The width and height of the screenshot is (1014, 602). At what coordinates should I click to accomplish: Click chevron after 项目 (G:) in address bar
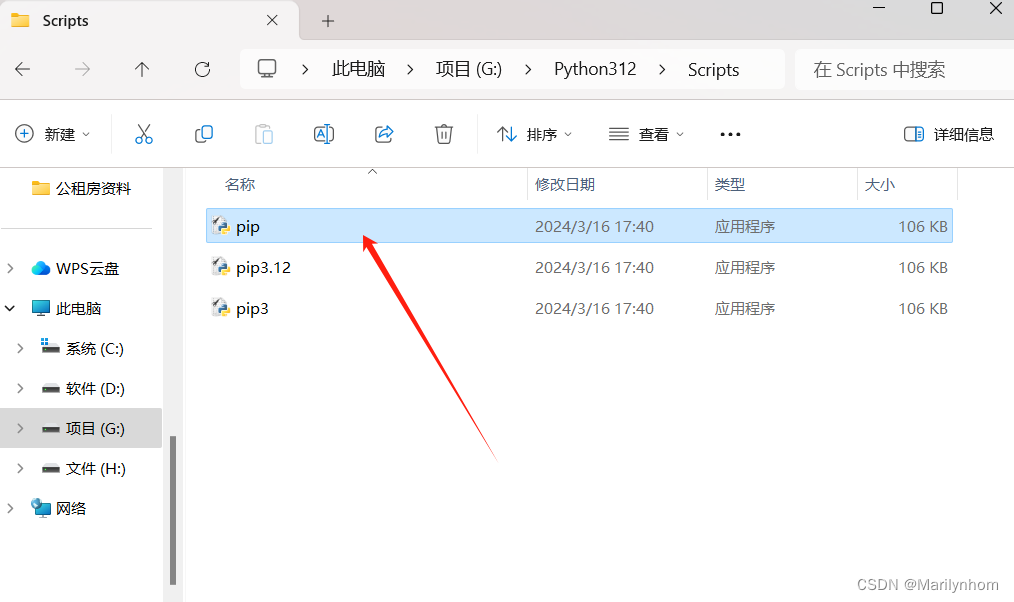tap(528, 70)
